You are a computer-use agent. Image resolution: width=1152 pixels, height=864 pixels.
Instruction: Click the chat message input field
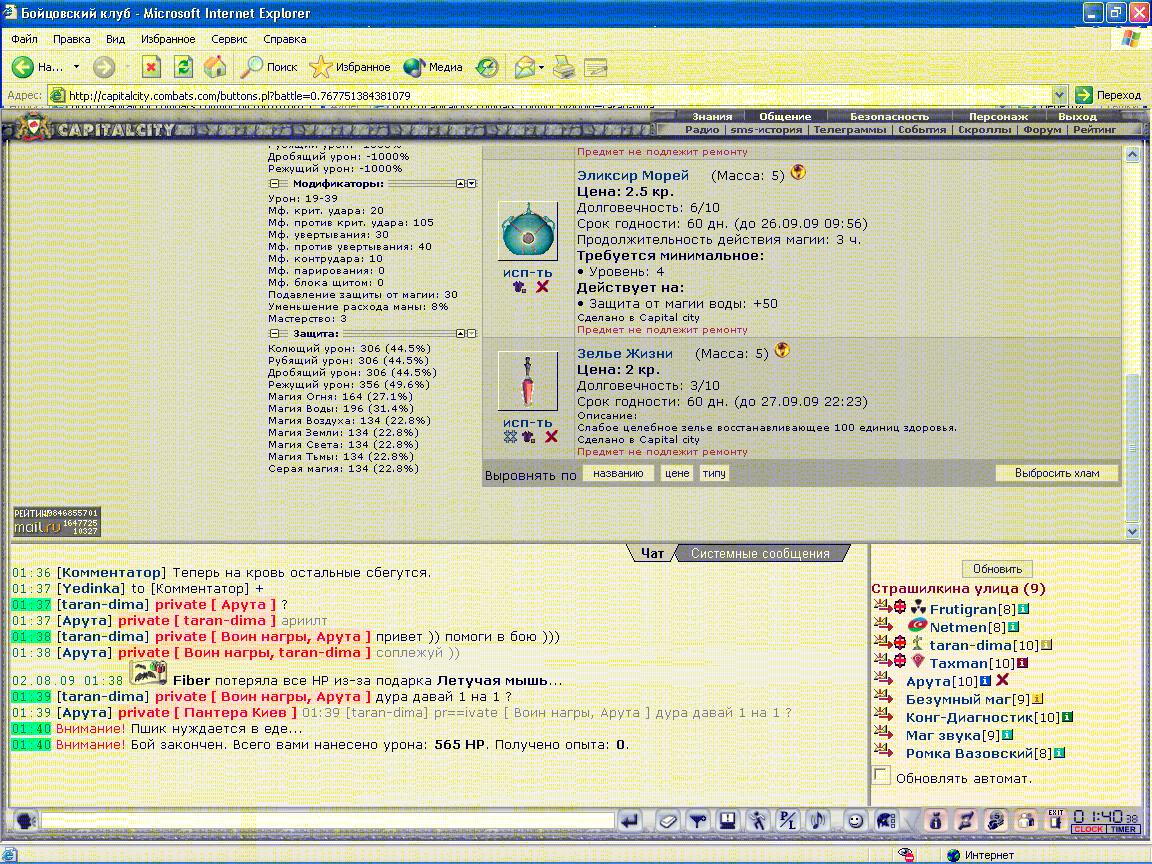pyautogui.click(x=327, y=820)
